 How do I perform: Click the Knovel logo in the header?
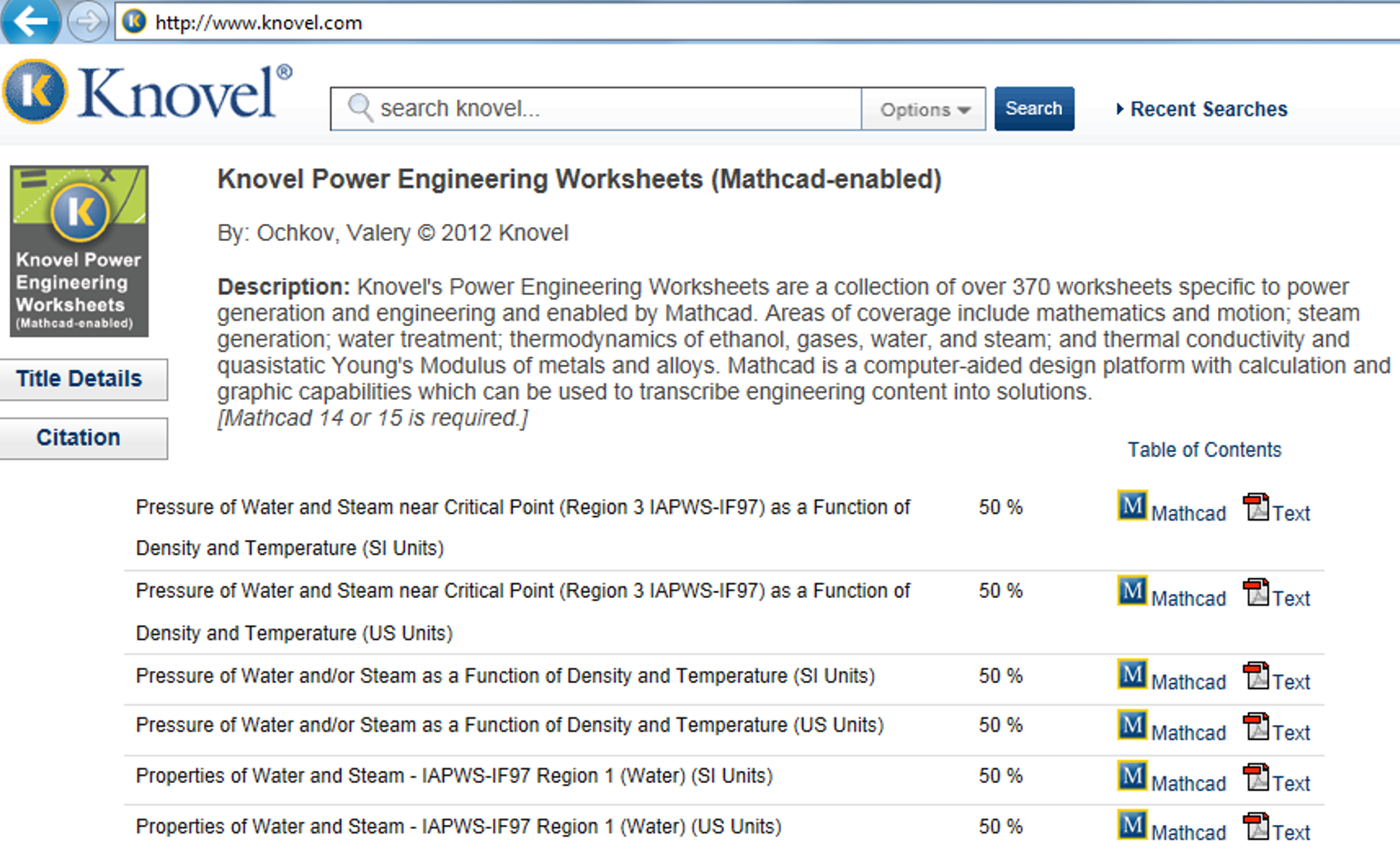[x=147, y=92]
